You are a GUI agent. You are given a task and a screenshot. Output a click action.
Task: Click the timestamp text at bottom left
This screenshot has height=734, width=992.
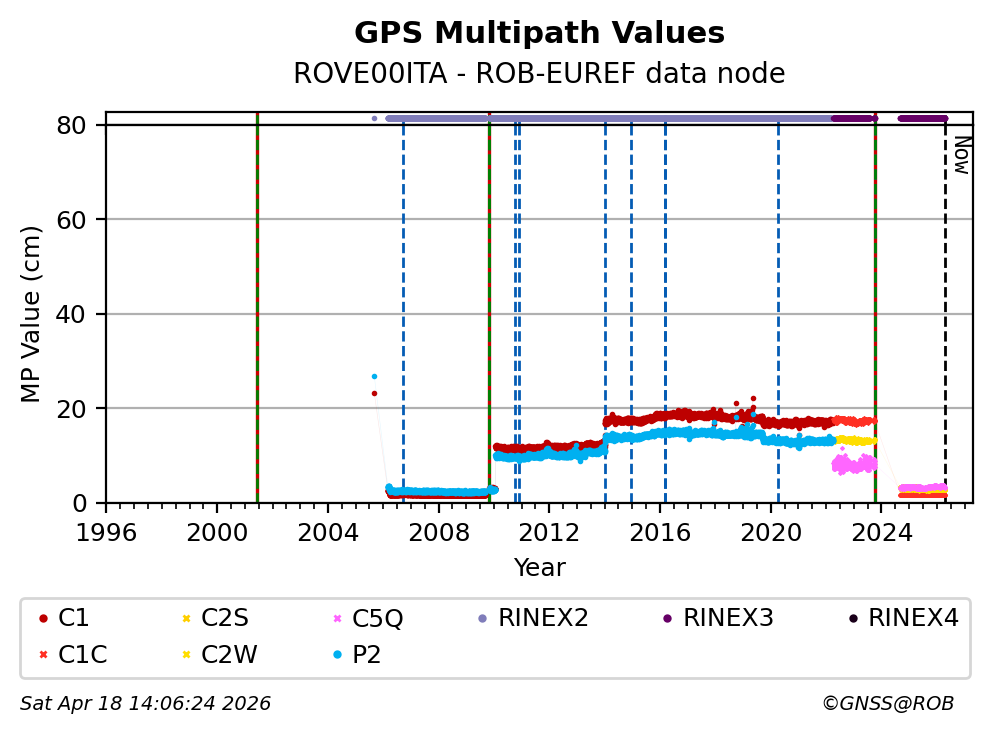pyautogui.click(x=145, y=704)
